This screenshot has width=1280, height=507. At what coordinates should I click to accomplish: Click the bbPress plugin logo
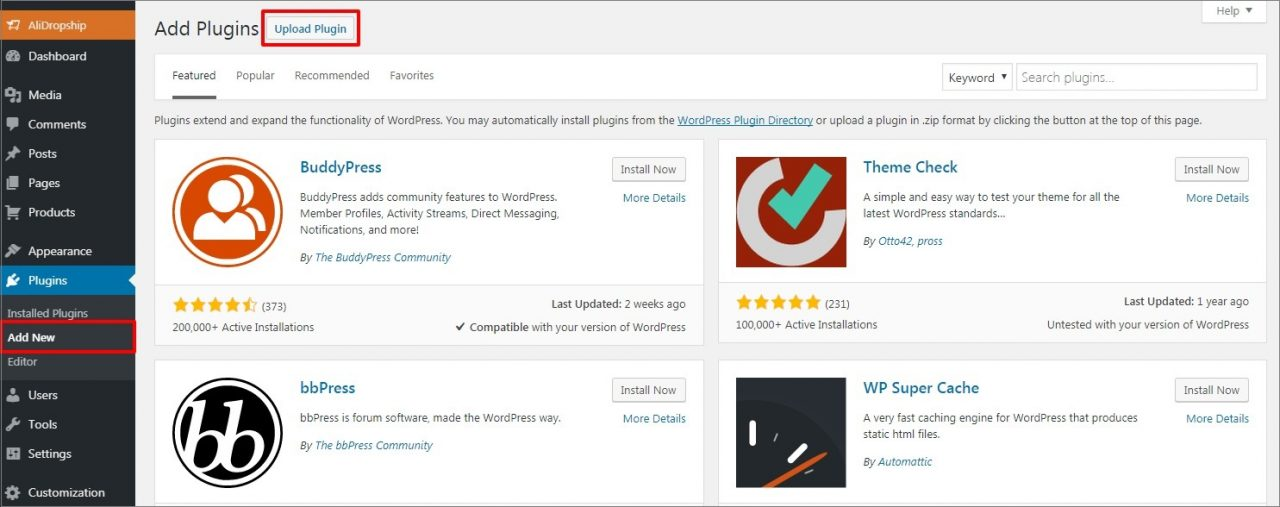(x=227, y=432)
